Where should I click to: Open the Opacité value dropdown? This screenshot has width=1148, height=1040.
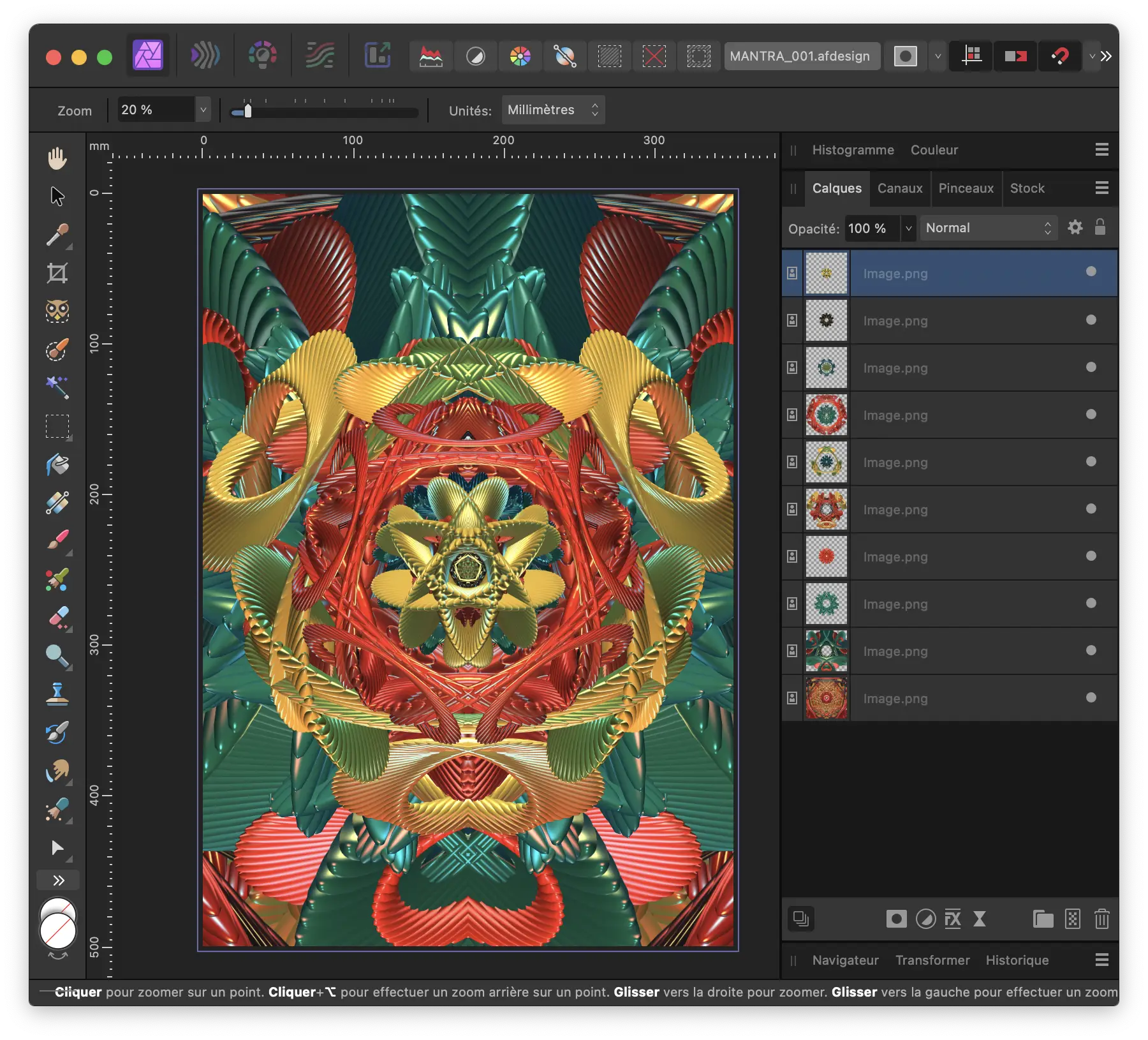(908, 228)
